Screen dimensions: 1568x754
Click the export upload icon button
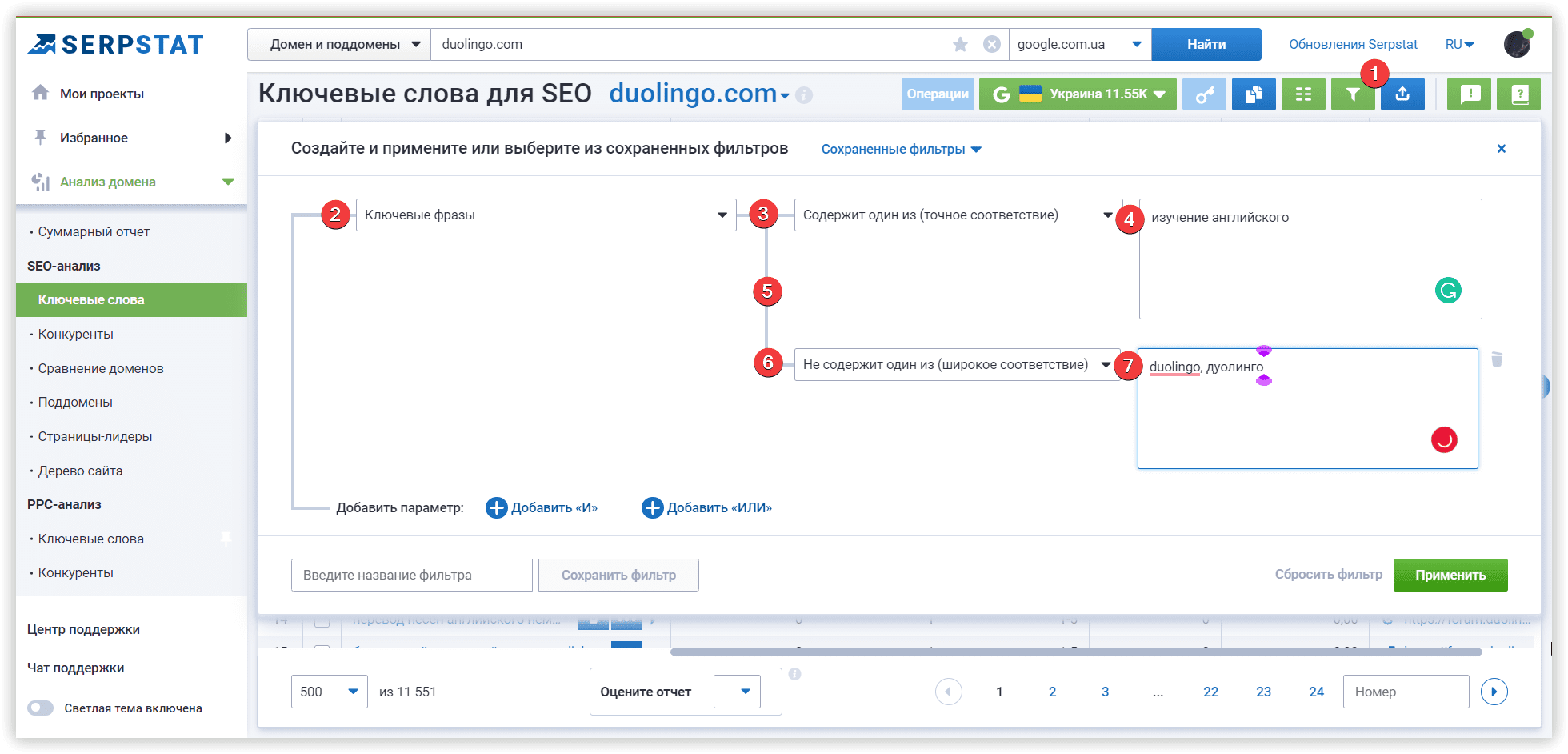point(1402,94)
